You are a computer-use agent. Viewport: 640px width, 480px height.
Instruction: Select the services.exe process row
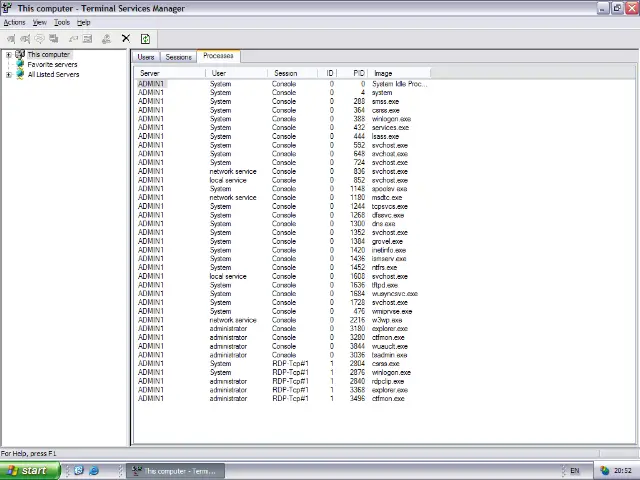tap(282, 127)
